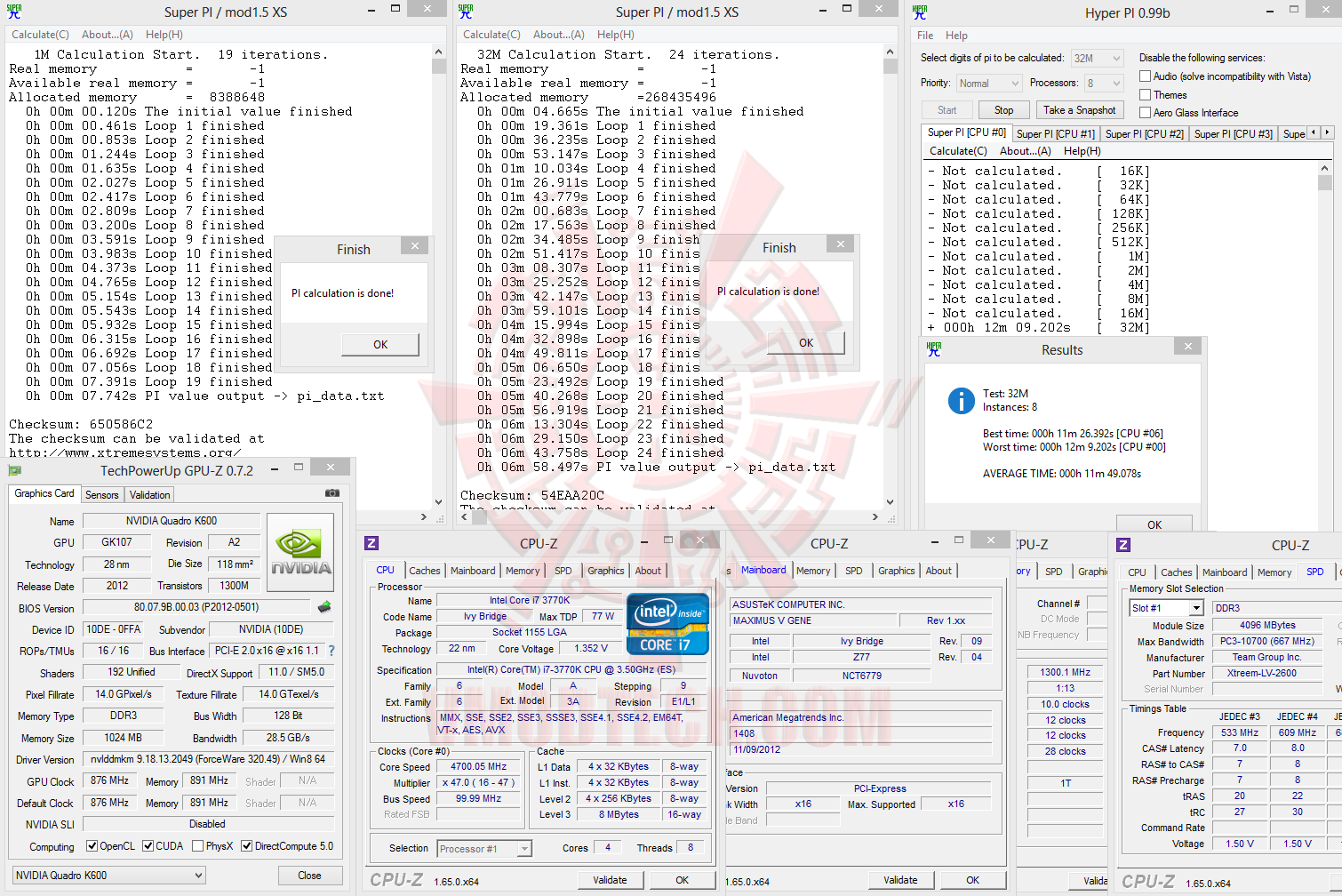Open the Validation tab in GPU-Z
Viewport: 1342px width, 896px height.
[x=149, y=495]
